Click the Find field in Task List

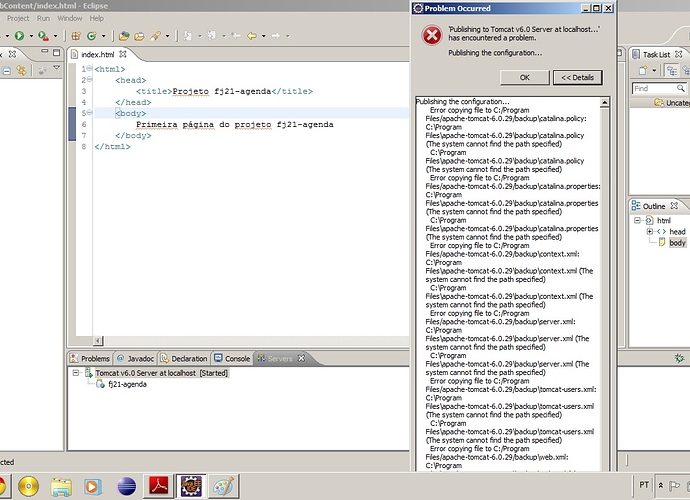pos(654,88)
